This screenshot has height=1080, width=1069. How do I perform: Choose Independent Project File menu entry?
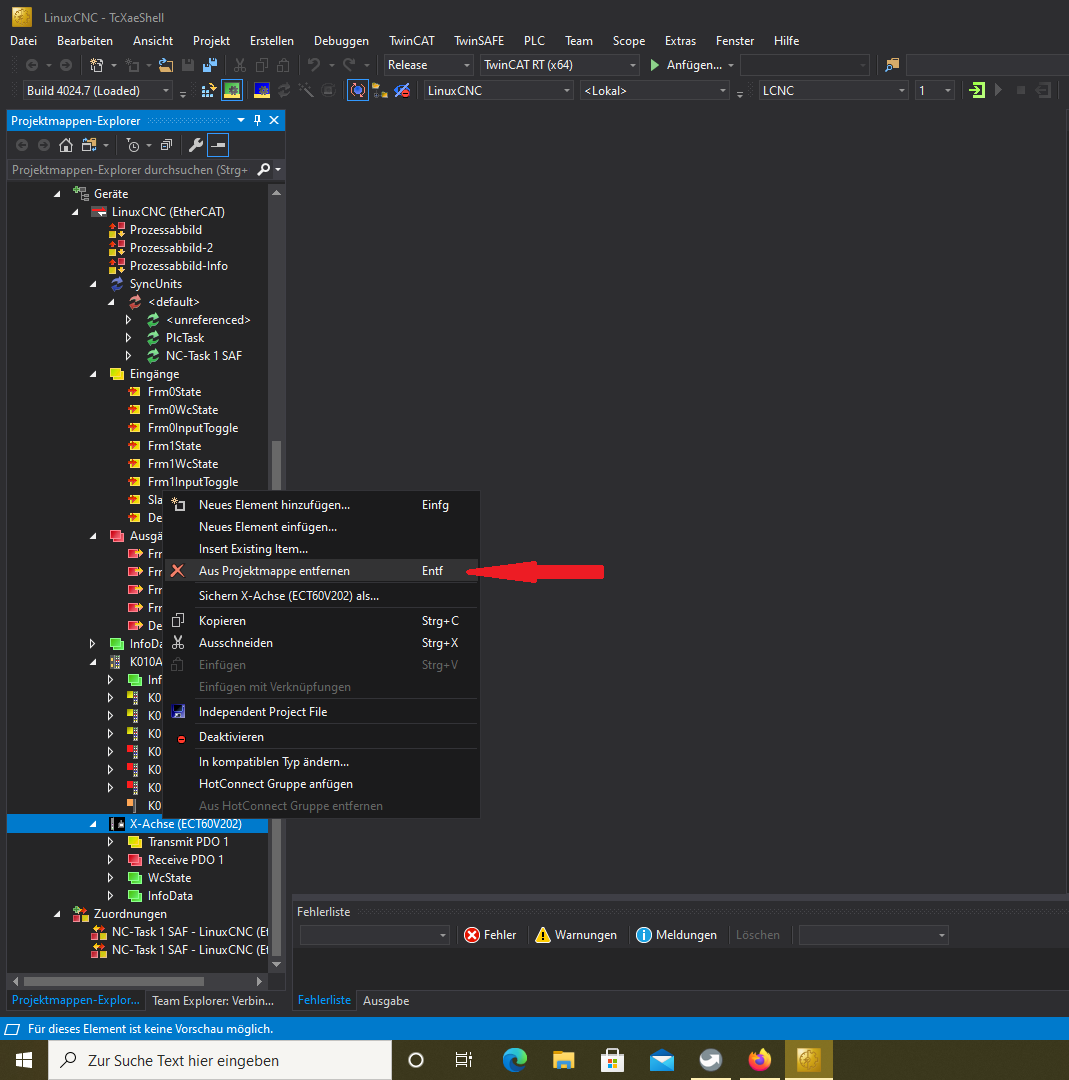point(321,712)
